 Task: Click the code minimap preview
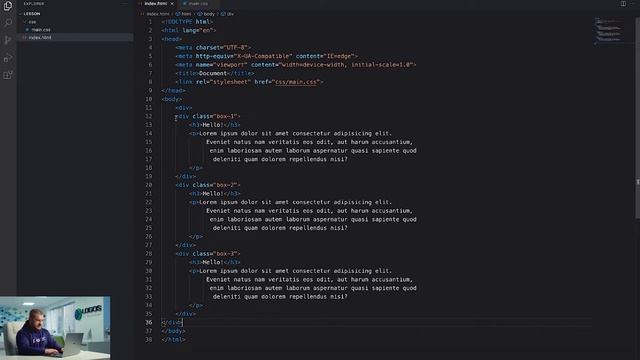608,31
